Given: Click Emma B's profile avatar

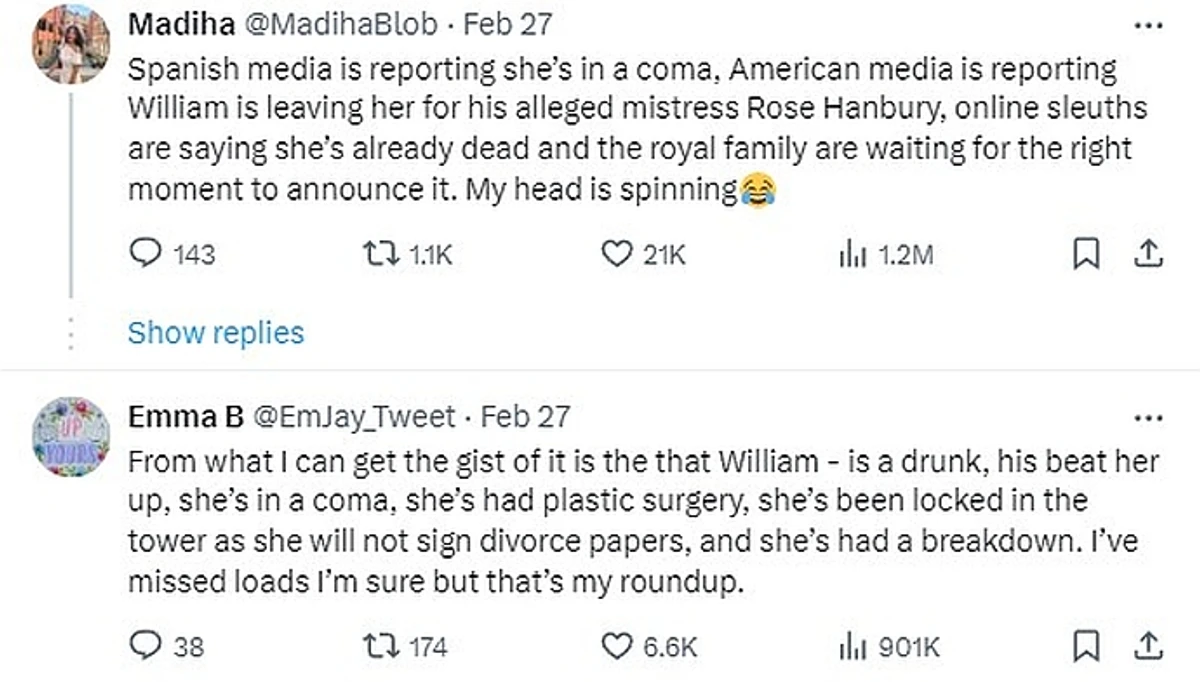Looking at the screenshot, I should click(x=70, y=438).
